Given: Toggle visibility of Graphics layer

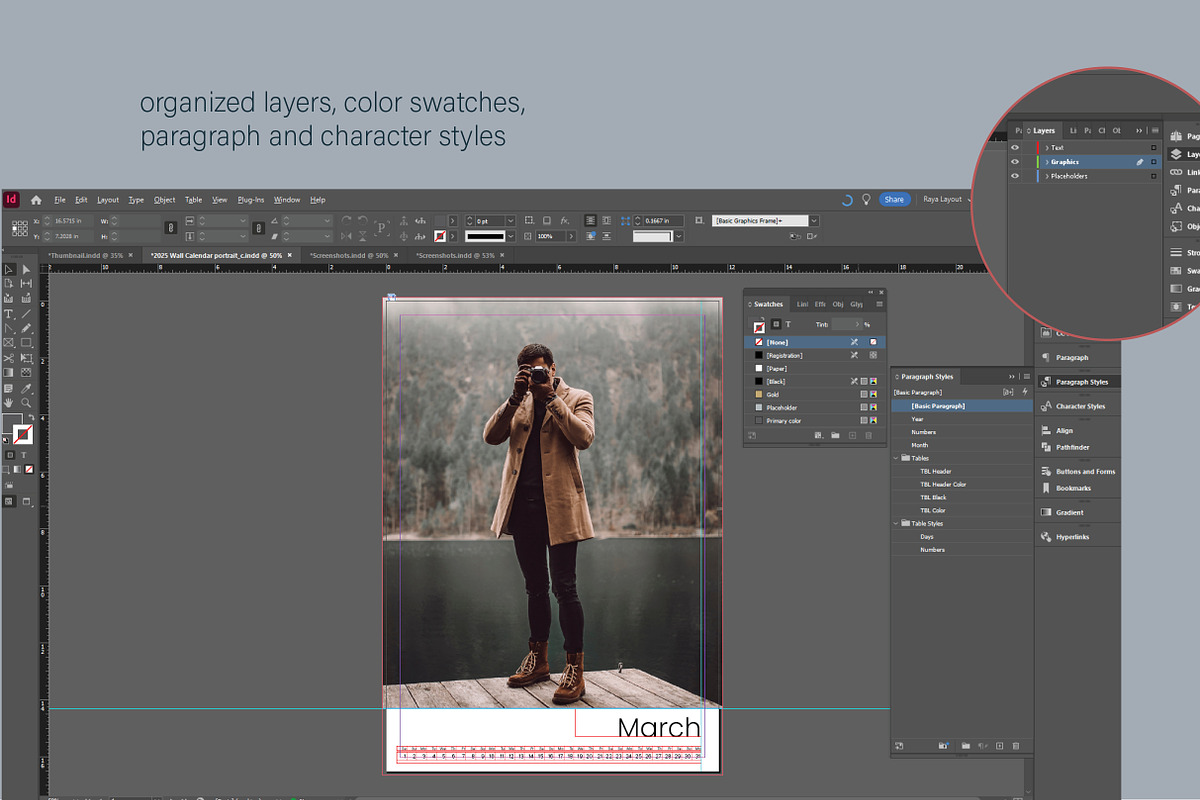Looking at the screenshot, I should (1015, 162).
